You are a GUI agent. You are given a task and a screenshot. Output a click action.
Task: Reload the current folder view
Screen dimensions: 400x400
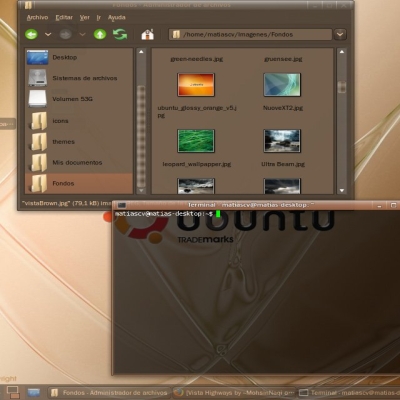[120, 34]
